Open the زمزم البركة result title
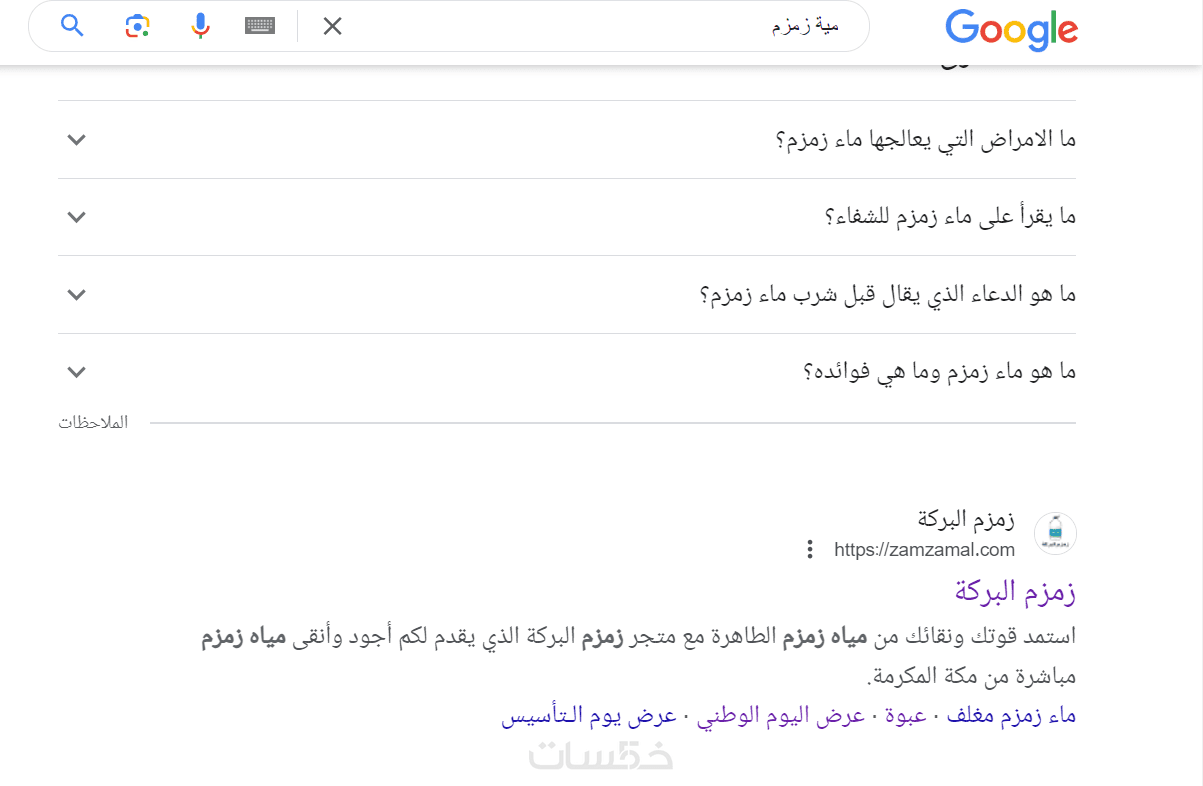Image resolution: width=1203 pixels, height=786 pixels. (1015, 591)
